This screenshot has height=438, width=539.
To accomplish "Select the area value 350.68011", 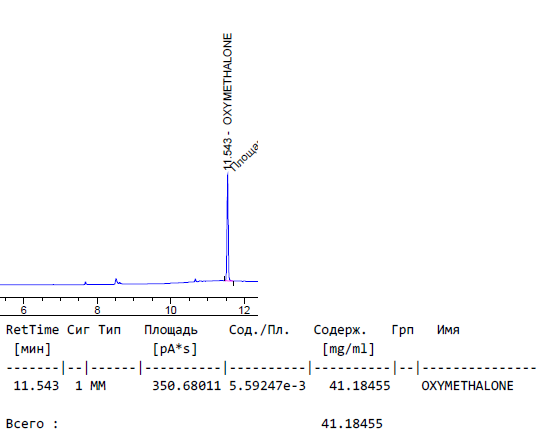I will click(x=187, y=386).
